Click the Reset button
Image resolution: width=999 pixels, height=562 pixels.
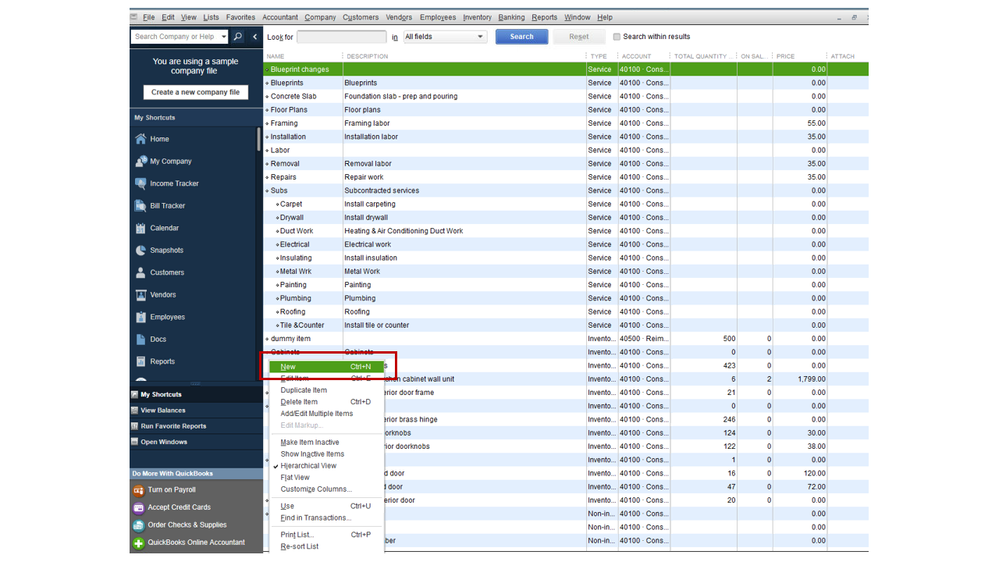[579, 37]
